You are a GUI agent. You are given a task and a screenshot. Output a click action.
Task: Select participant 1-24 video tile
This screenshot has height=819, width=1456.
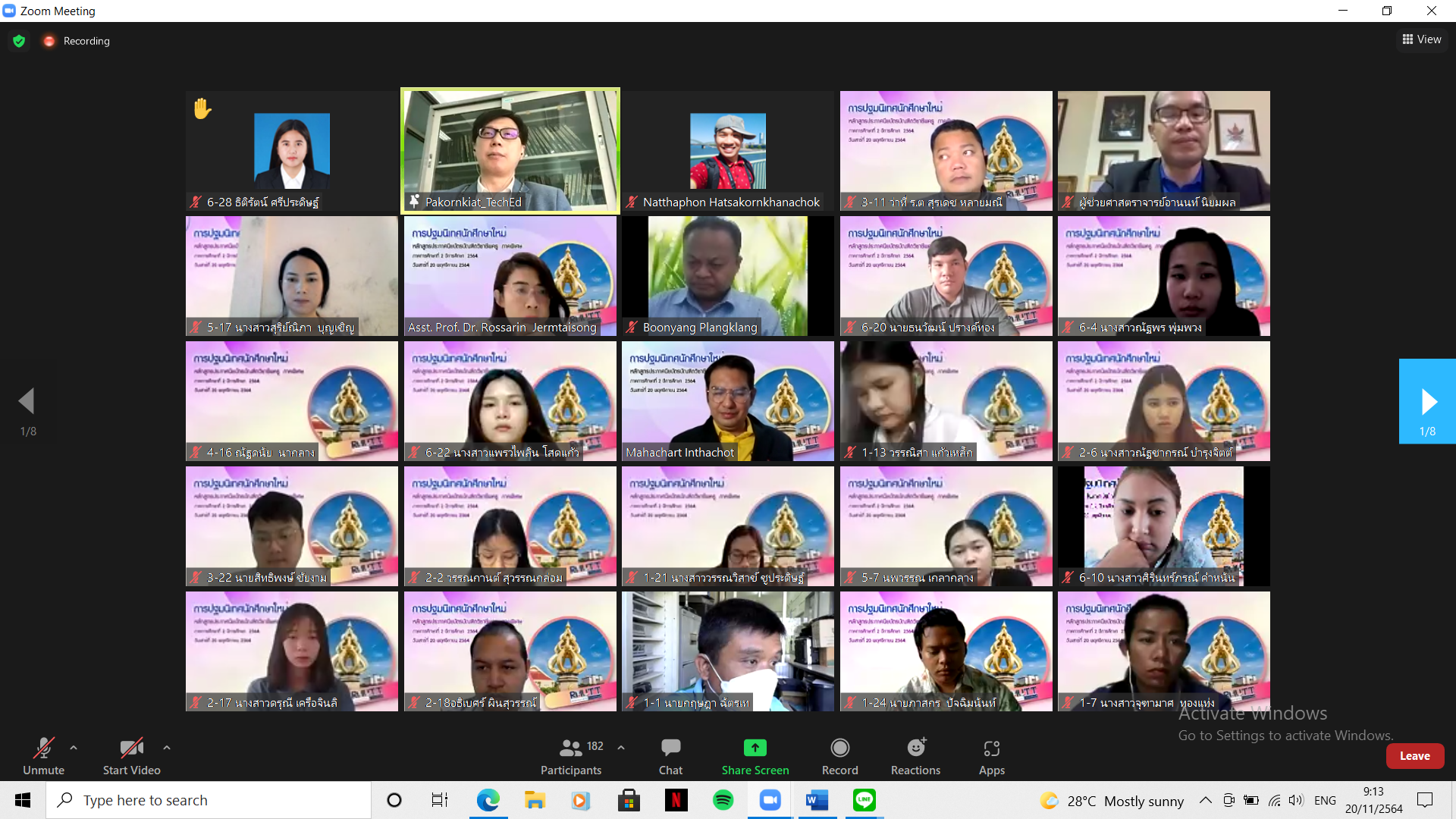(946, 651)
